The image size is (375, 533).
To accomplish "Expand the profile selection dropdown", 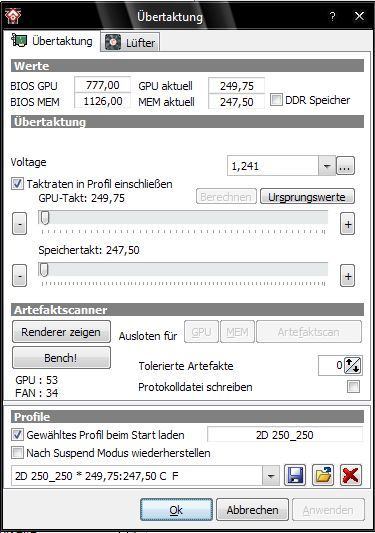I will [271, 476].
